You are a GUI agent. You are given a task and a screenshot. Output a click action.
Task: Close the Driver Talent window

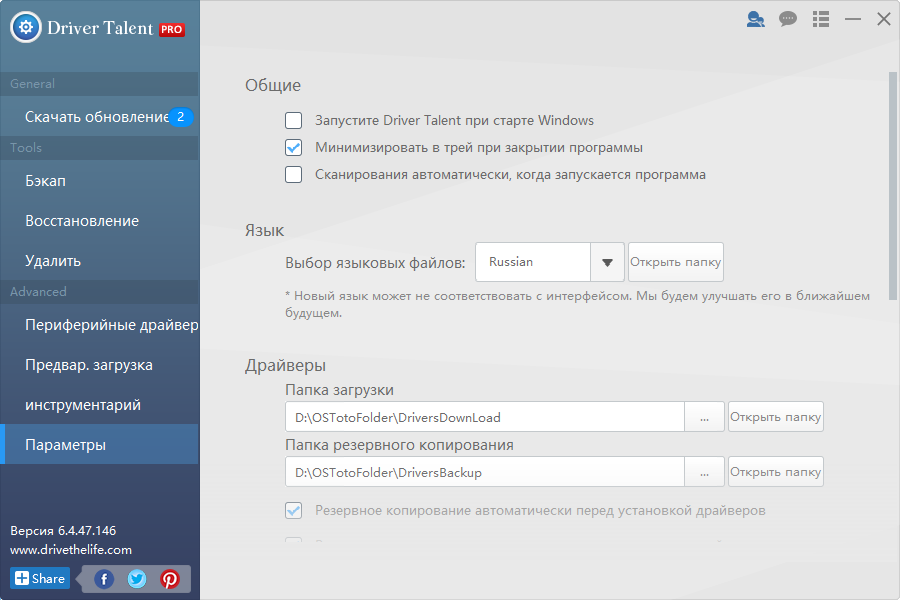[884, 19]
